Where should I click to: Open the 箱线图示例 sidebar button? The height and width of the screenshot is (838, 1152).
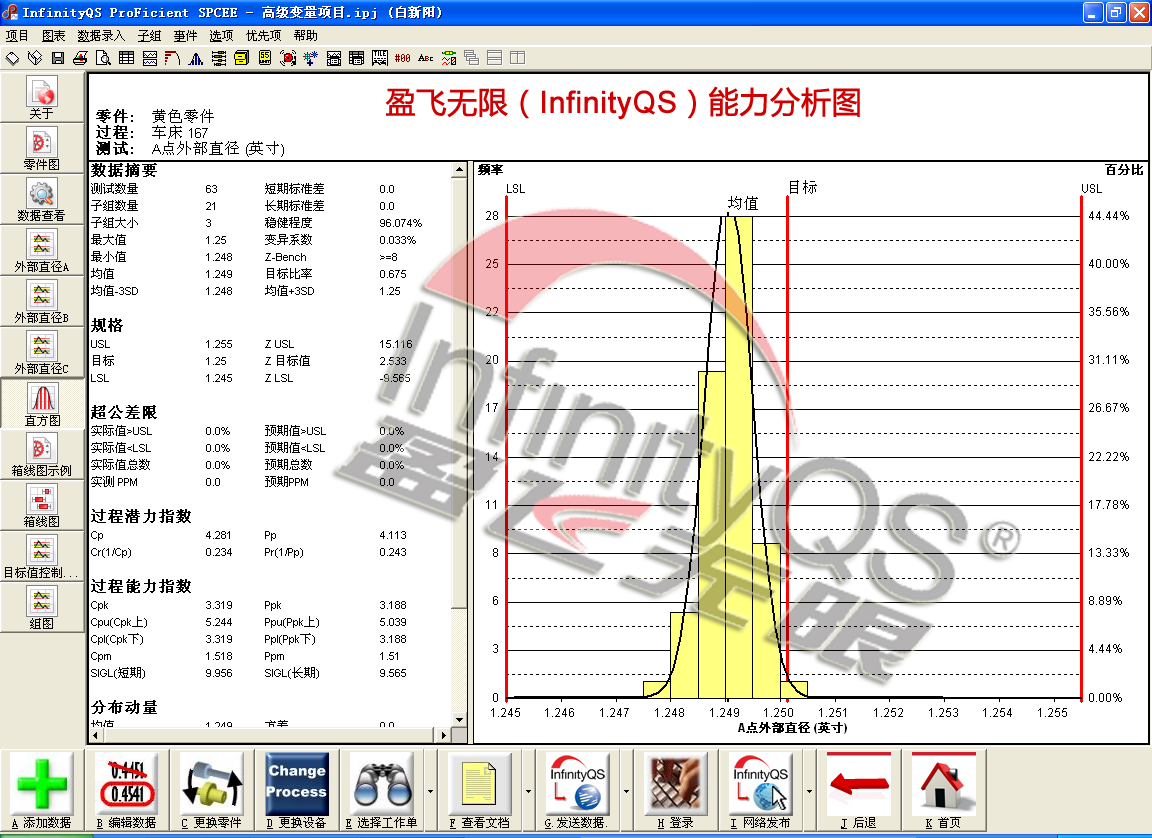click(x=42, y=455)
